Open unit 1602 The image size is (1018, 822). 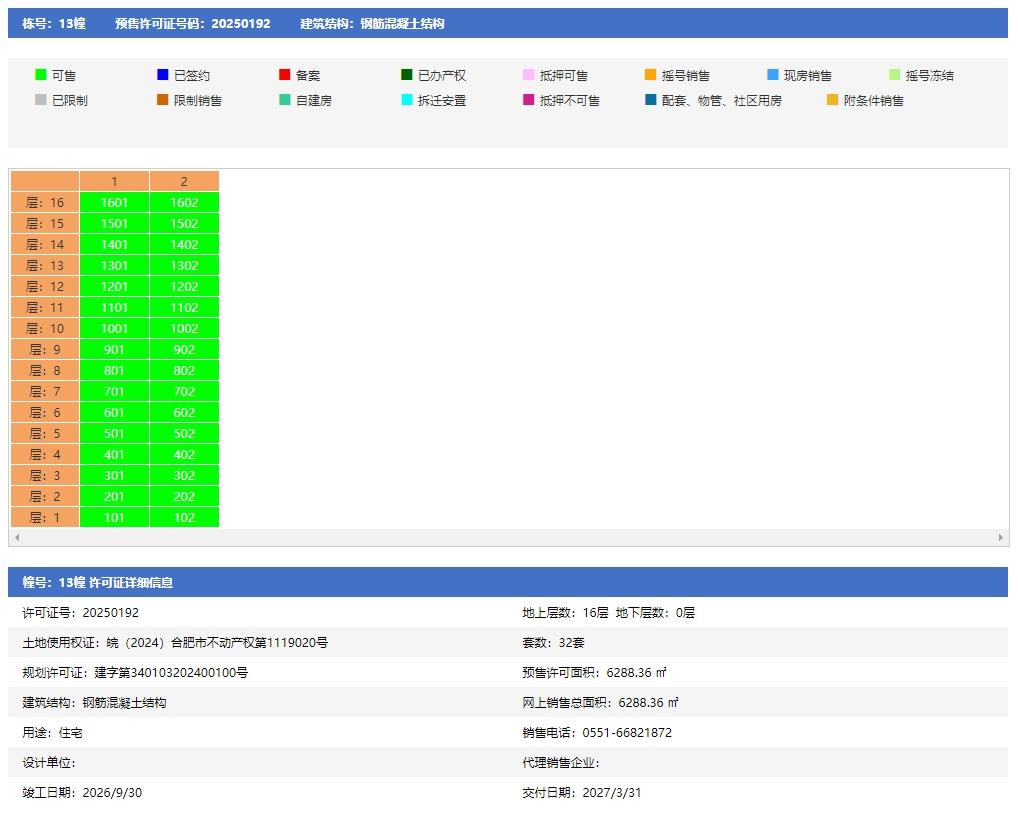pyautogui.click(x=184, y=203)
